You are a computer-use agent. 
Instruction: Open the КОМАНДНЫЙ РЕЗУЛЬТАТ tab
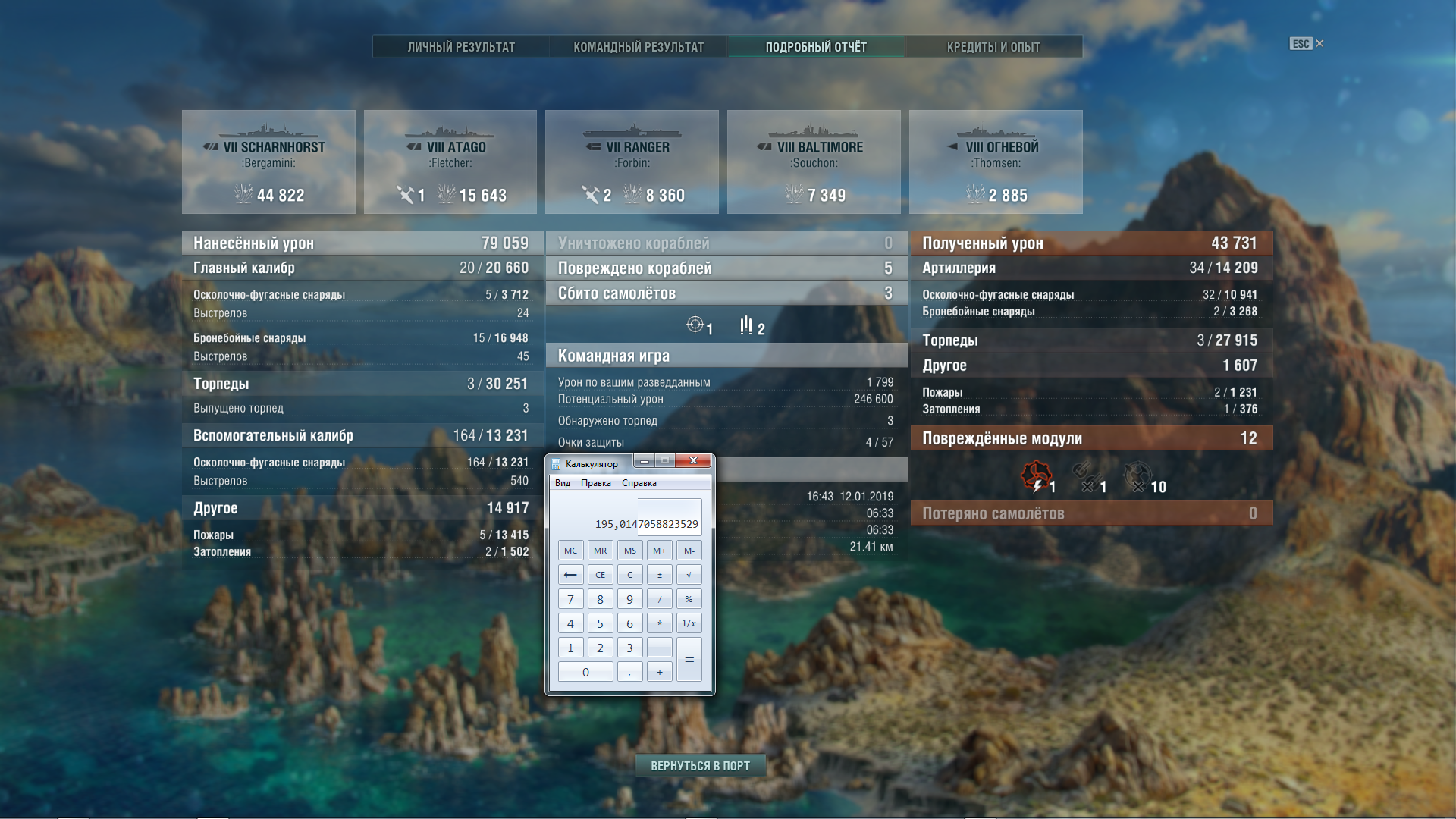pyautogui.click(x=639, y=47)
